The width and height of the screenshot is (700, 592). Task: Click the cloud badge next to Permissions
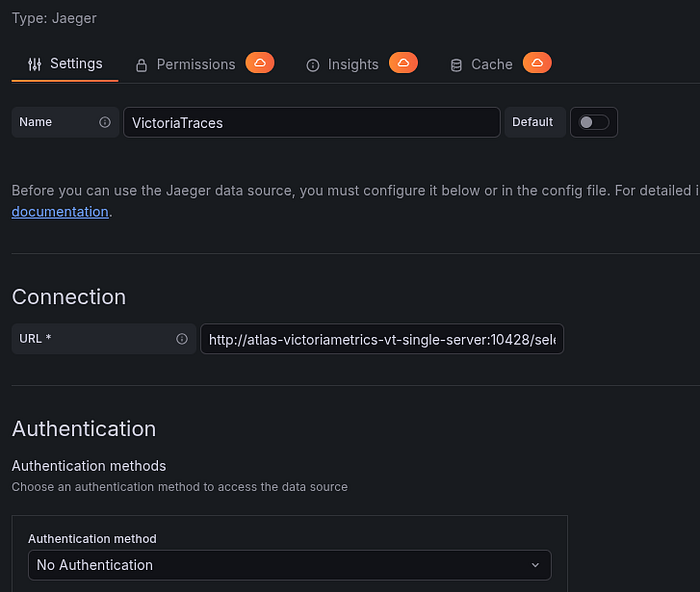(x=260, y=63)
